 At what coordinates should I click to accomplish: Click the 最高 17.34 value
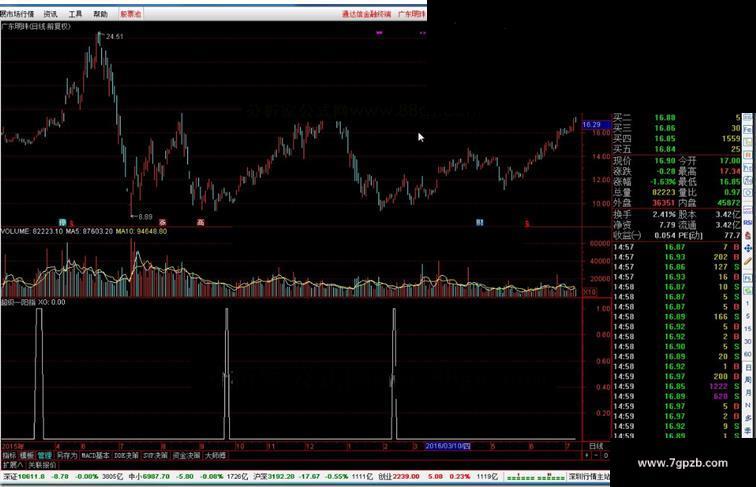tap(730, 171)
